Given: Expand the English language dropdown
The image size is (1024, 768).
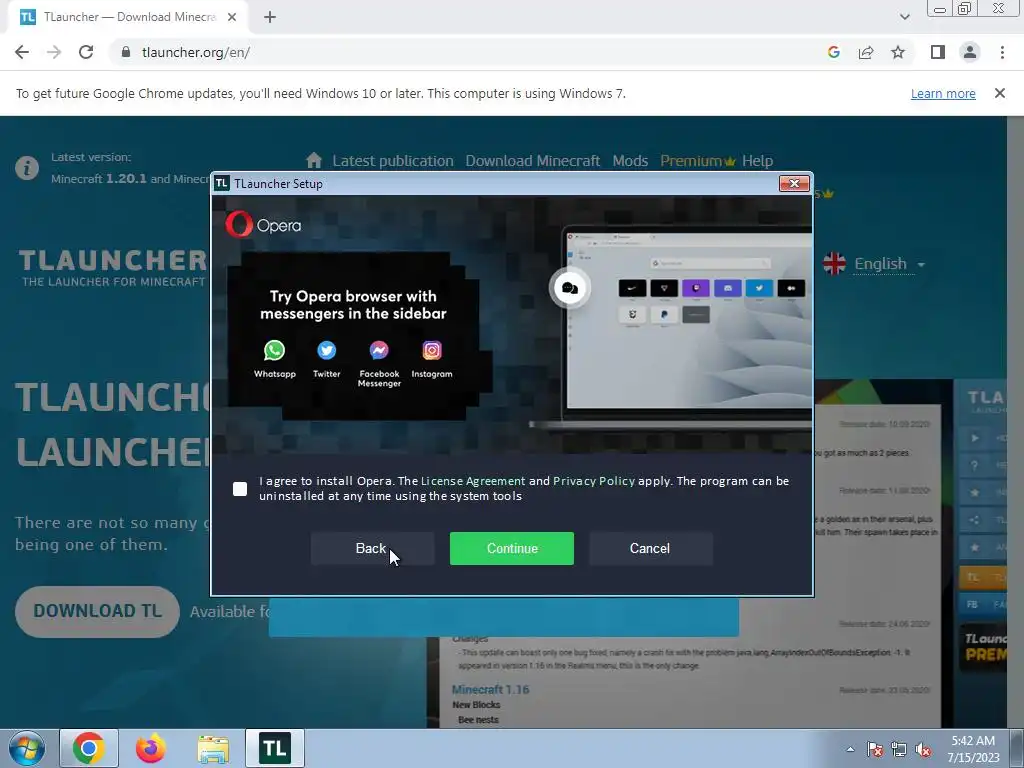Looking at the screenshot, I should (889, 264).
